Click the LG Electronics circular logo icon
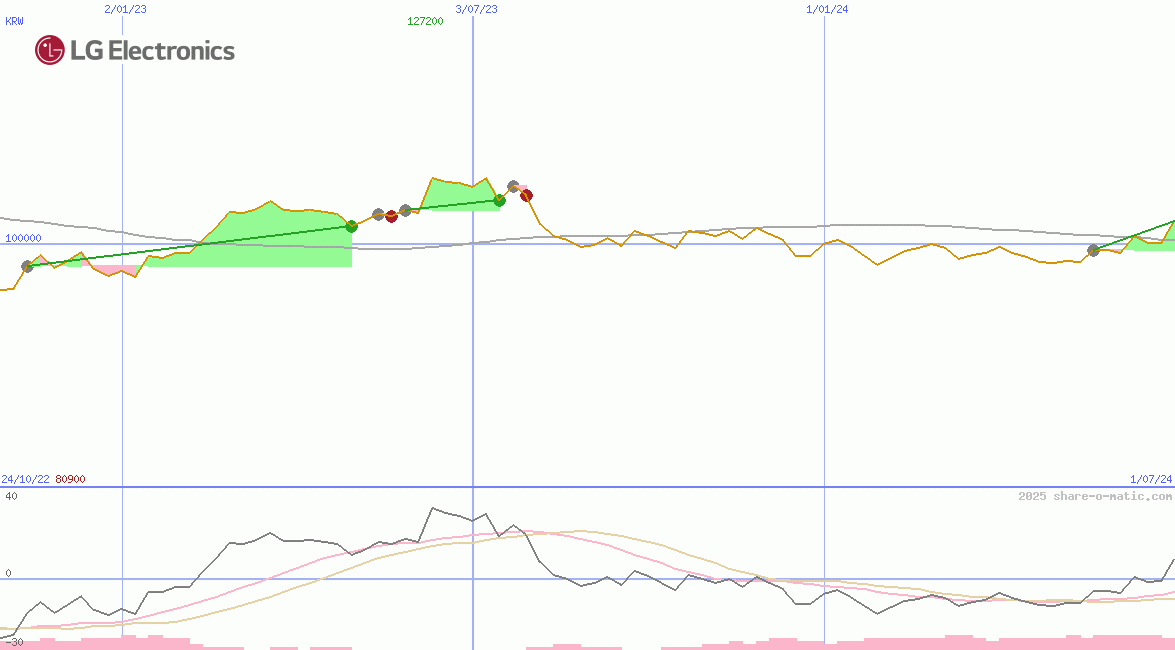Image resolution: width=1175 pixels, height=650 pixels. (x=49, y=50)
